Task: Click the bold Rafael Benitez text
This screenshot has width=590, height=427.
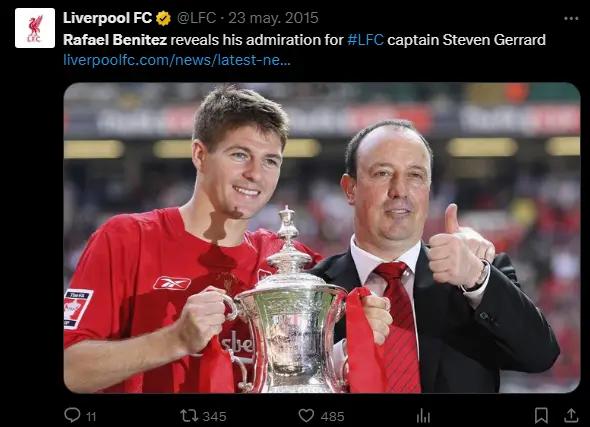Action: tap(115, 40)
